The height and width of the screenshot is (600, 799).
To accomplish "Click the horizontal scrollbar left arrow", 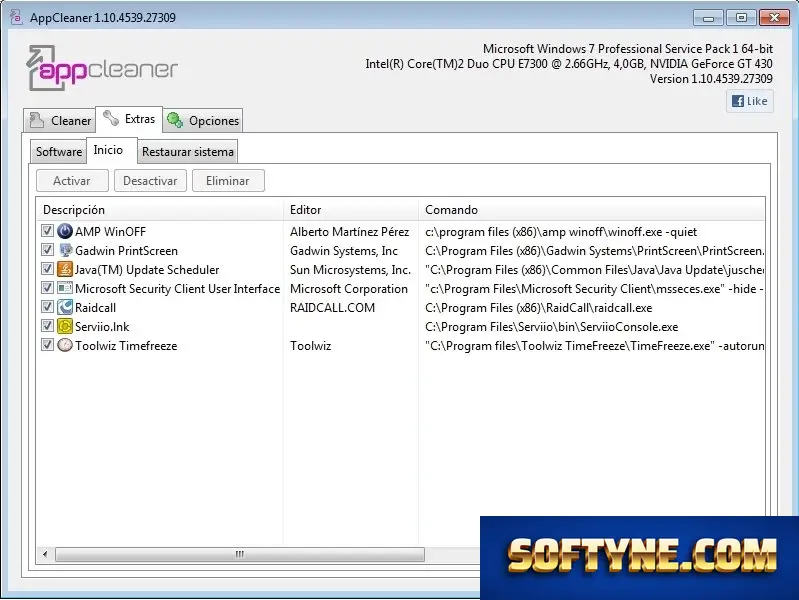I will click(x=45, y=554).
